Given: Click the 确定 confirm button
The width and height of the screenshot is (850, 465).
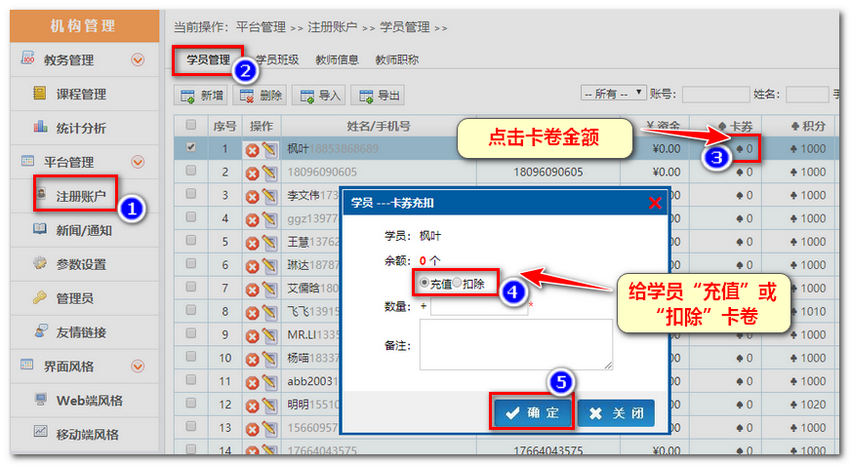Looking at the screenshot, I should click(531, 413).
